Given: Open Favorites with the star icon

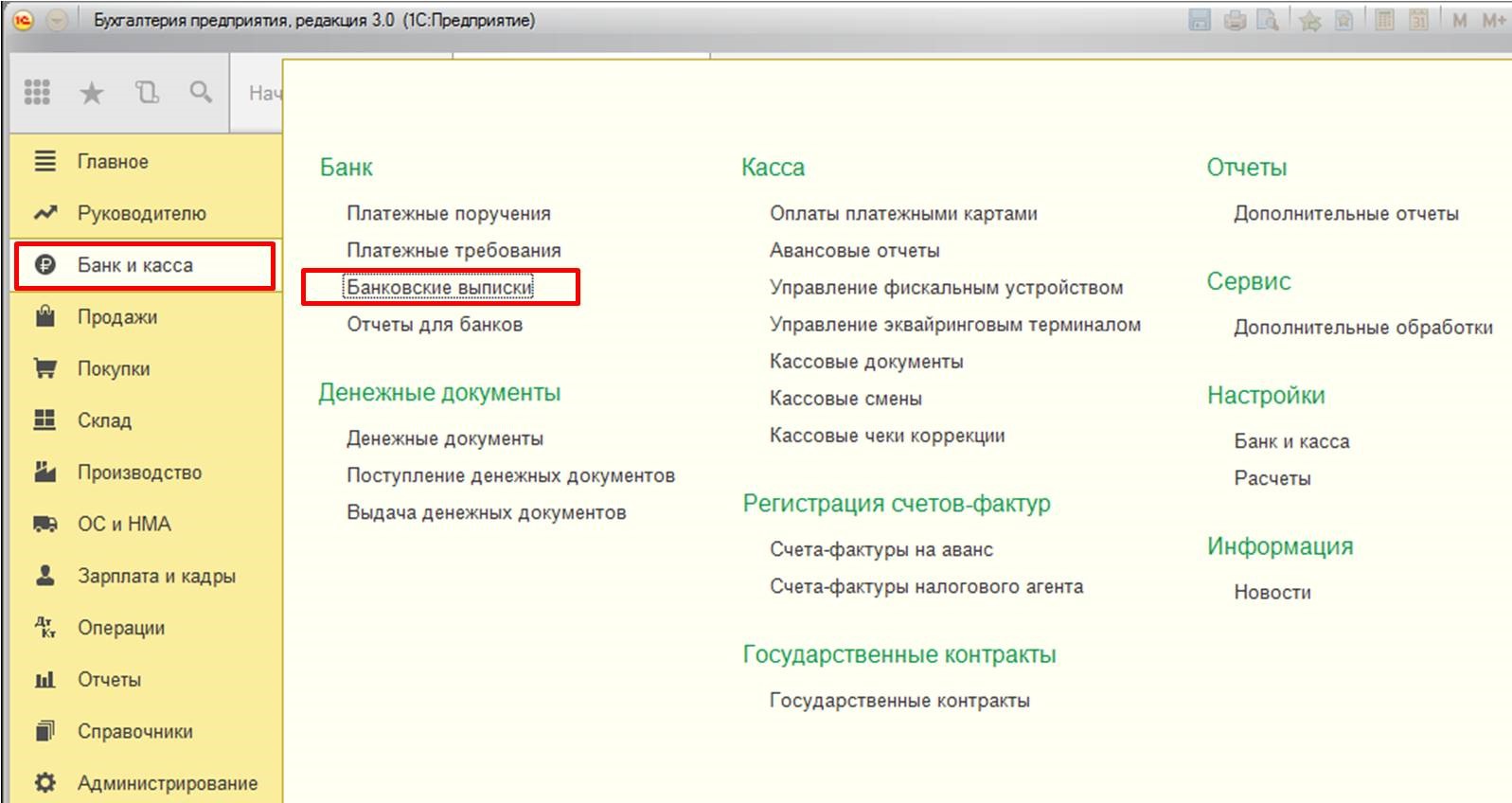Looking at the screenshot, I should (x=91, y=92).
